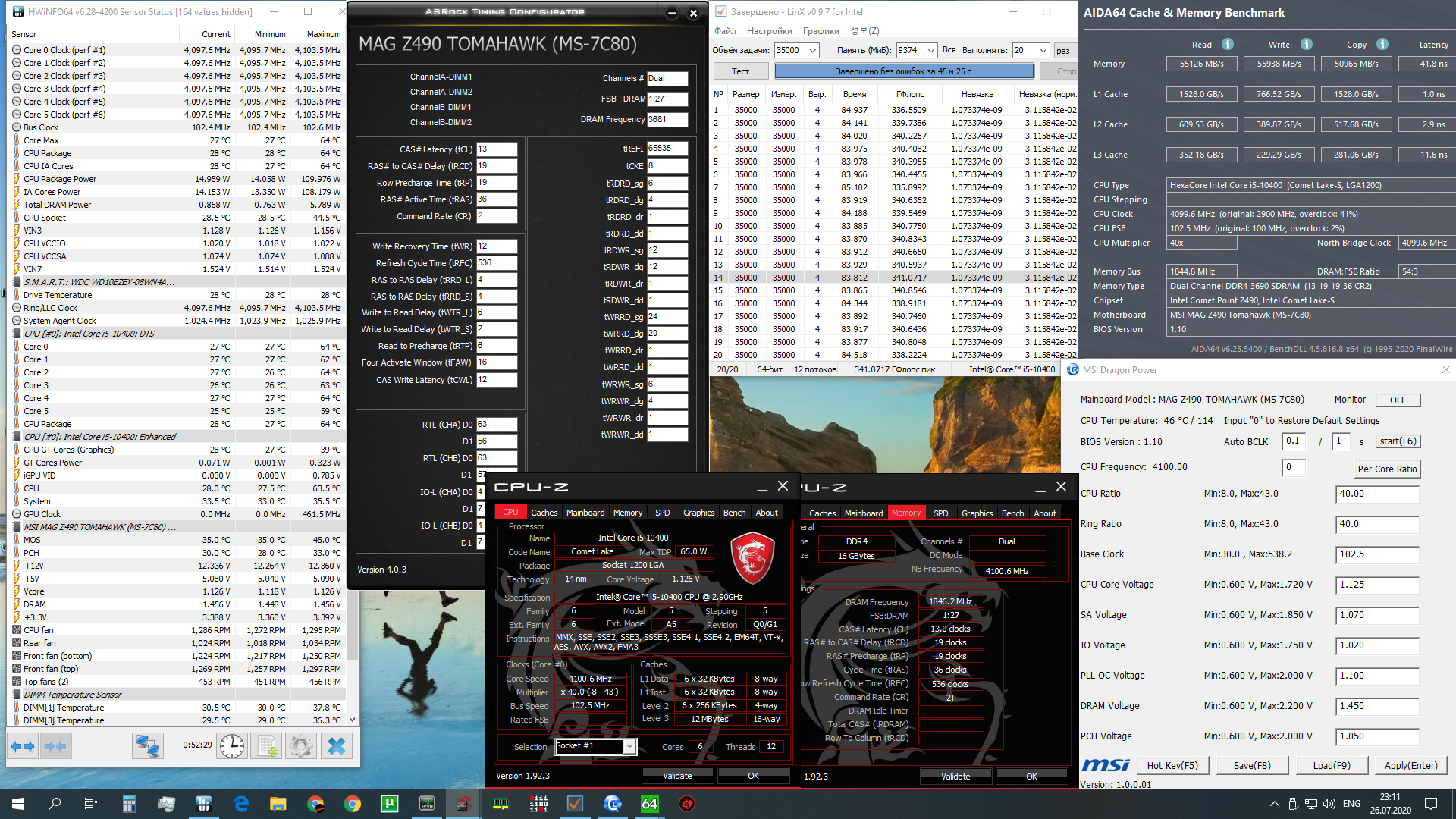1456x819 pixels.
Task: Toggle Monitor OFF button in Dragon Power
Action: point(1398,400)
